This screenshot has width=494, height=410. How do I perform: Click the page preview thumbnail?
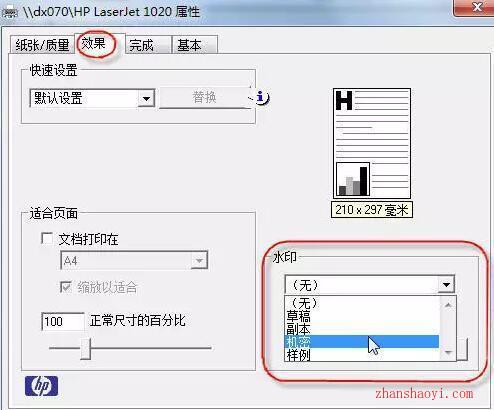(372, 143)
